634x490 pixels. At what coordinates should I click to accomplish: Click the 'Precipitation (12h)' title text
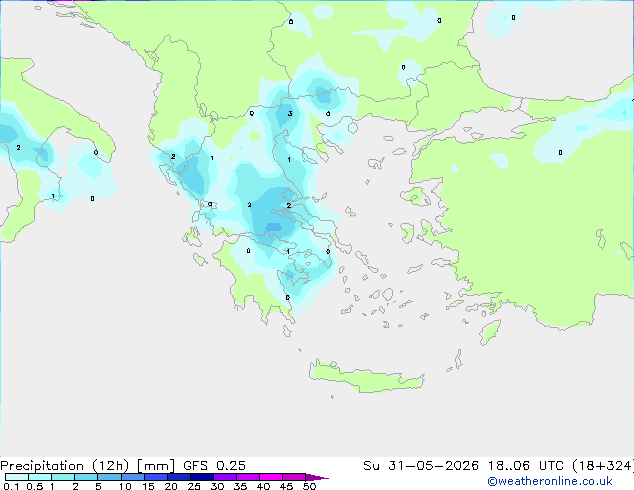click(x=65, y=466)
